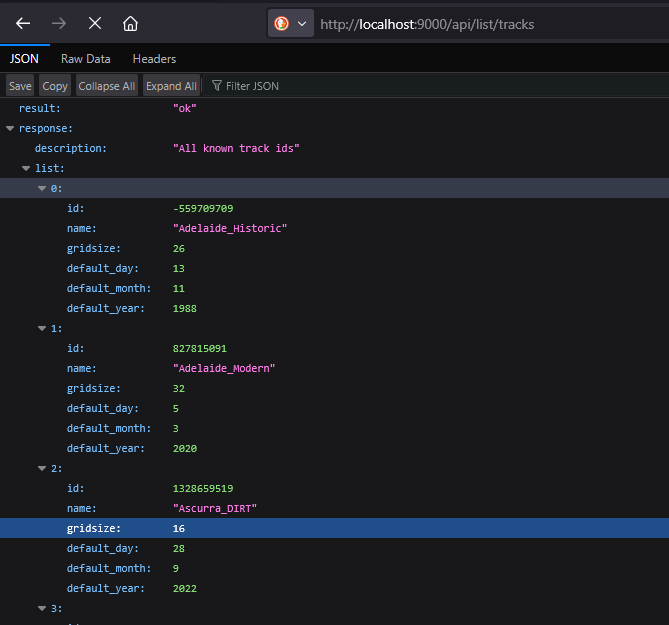Switch to the JSON tab
Screen dimensions: 669x625
click(x=24, y=59)
